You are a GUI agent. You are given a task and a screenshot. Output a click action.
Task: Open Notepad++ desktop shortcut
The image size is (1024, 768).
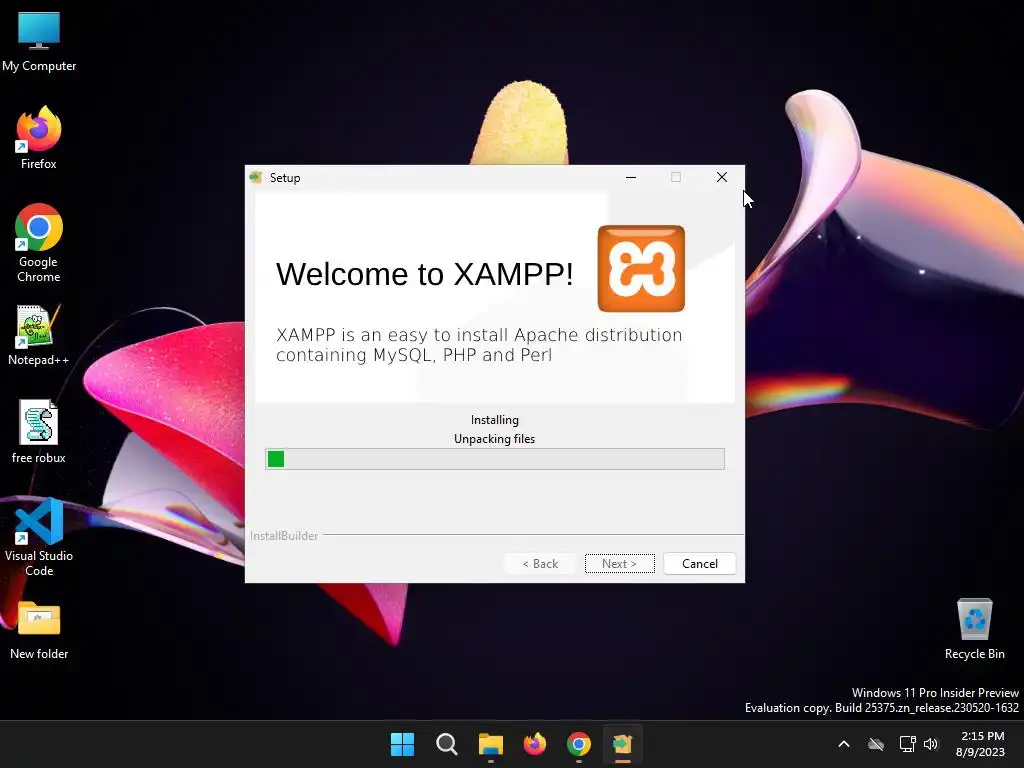(39, 334)
